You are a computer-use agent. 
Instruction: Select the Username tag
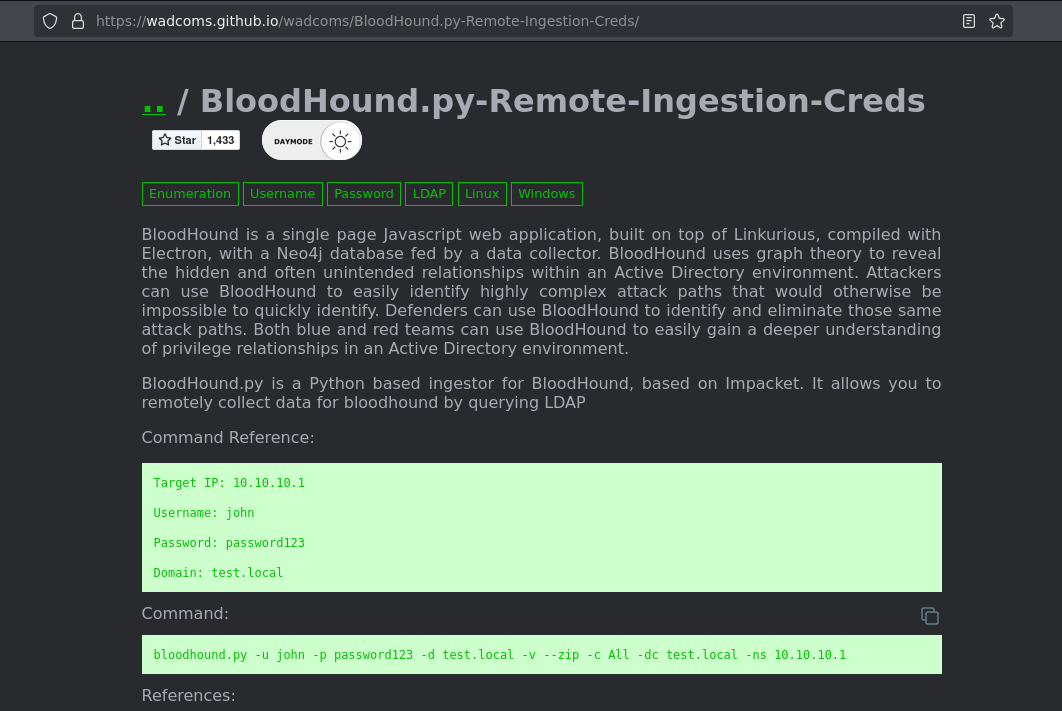click(282, 194)
